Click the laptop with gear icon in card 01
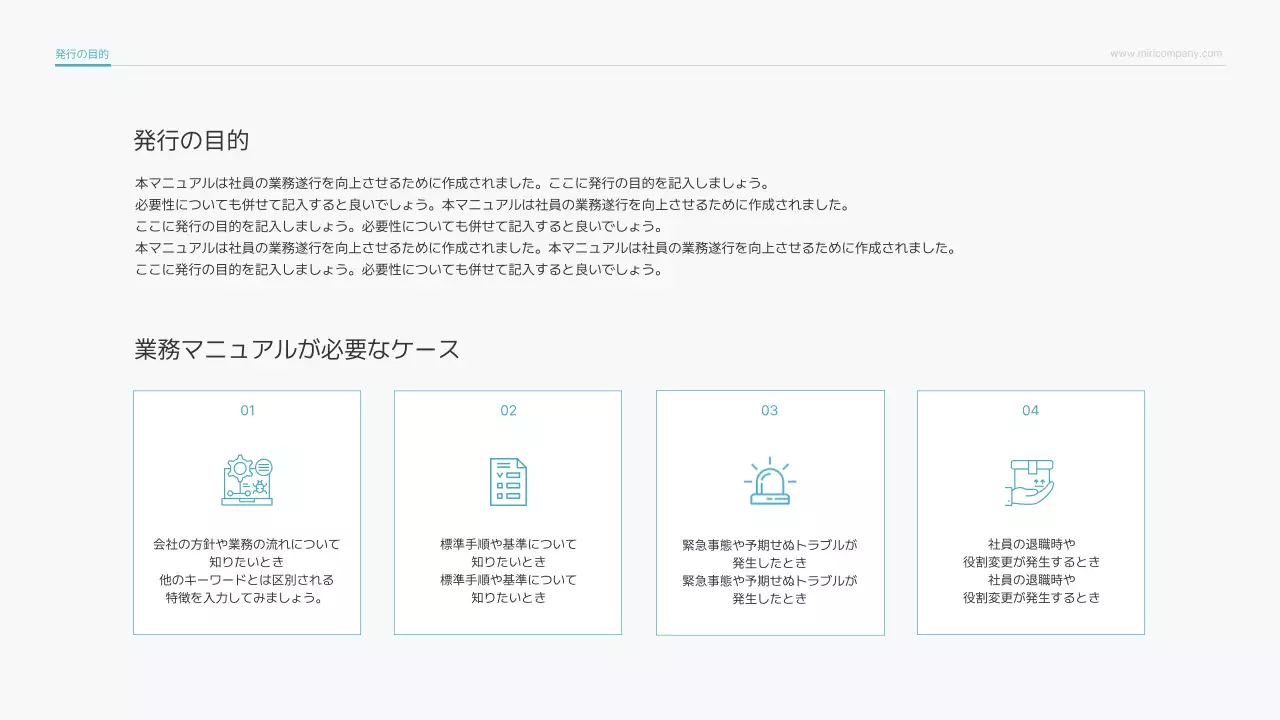 tap(247, 480)
